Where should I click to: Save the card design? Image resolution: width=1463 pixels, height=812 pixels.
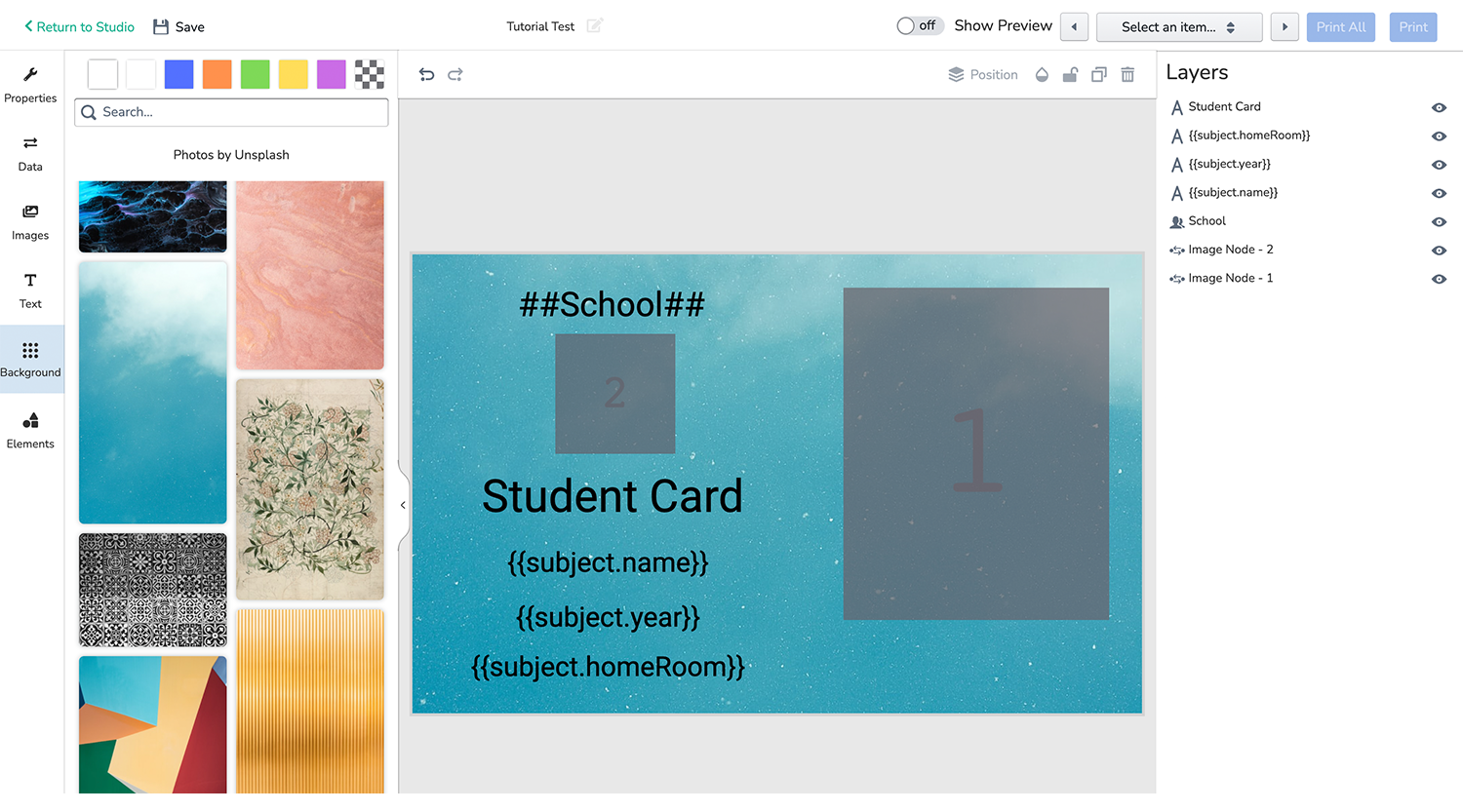178,26
